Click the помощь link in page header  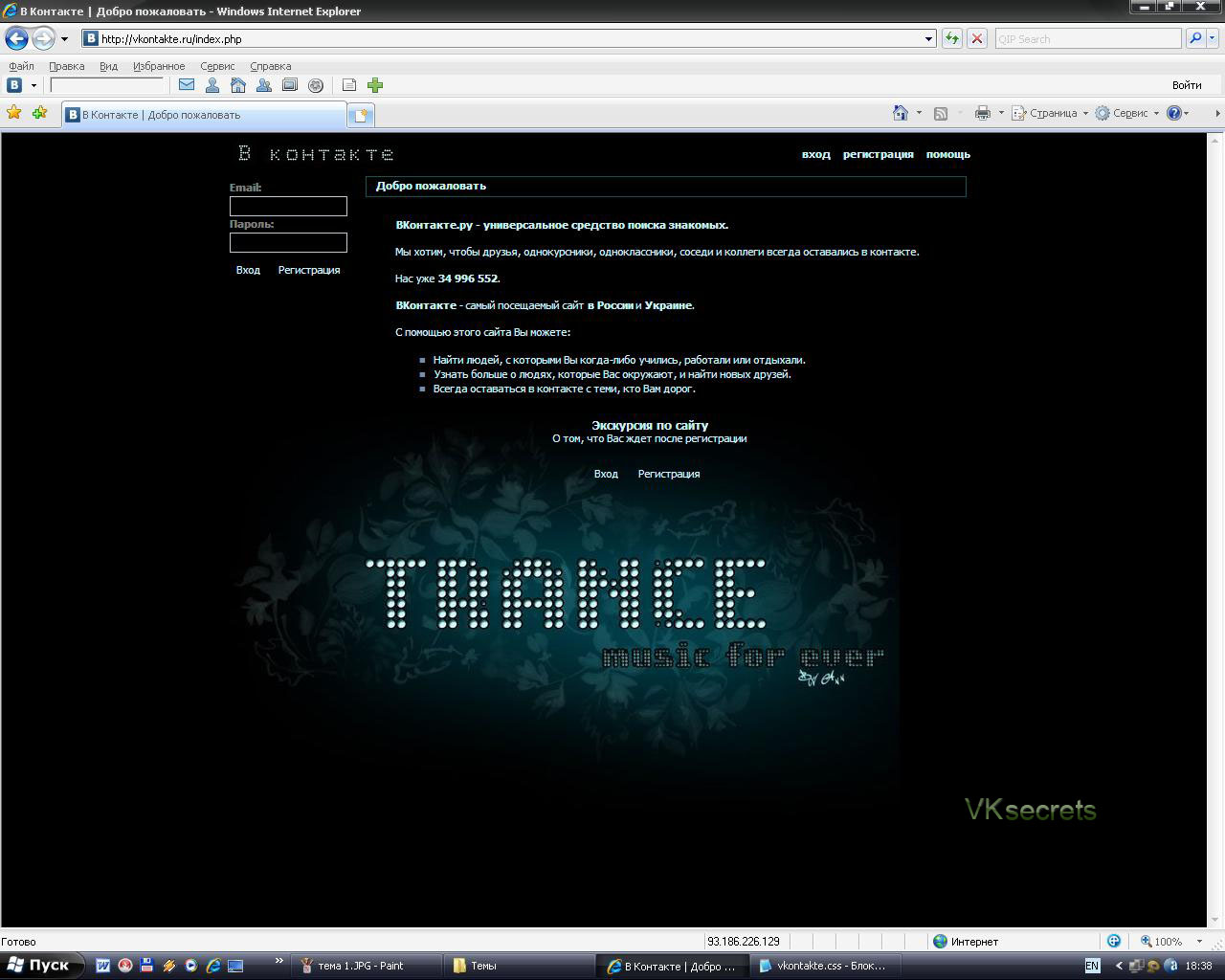point(948,154)
